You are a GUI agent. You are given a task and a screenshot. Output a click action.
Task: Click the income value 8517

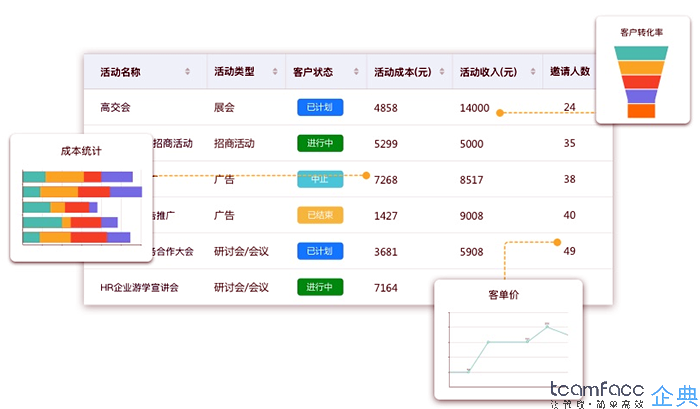point(471,180)
